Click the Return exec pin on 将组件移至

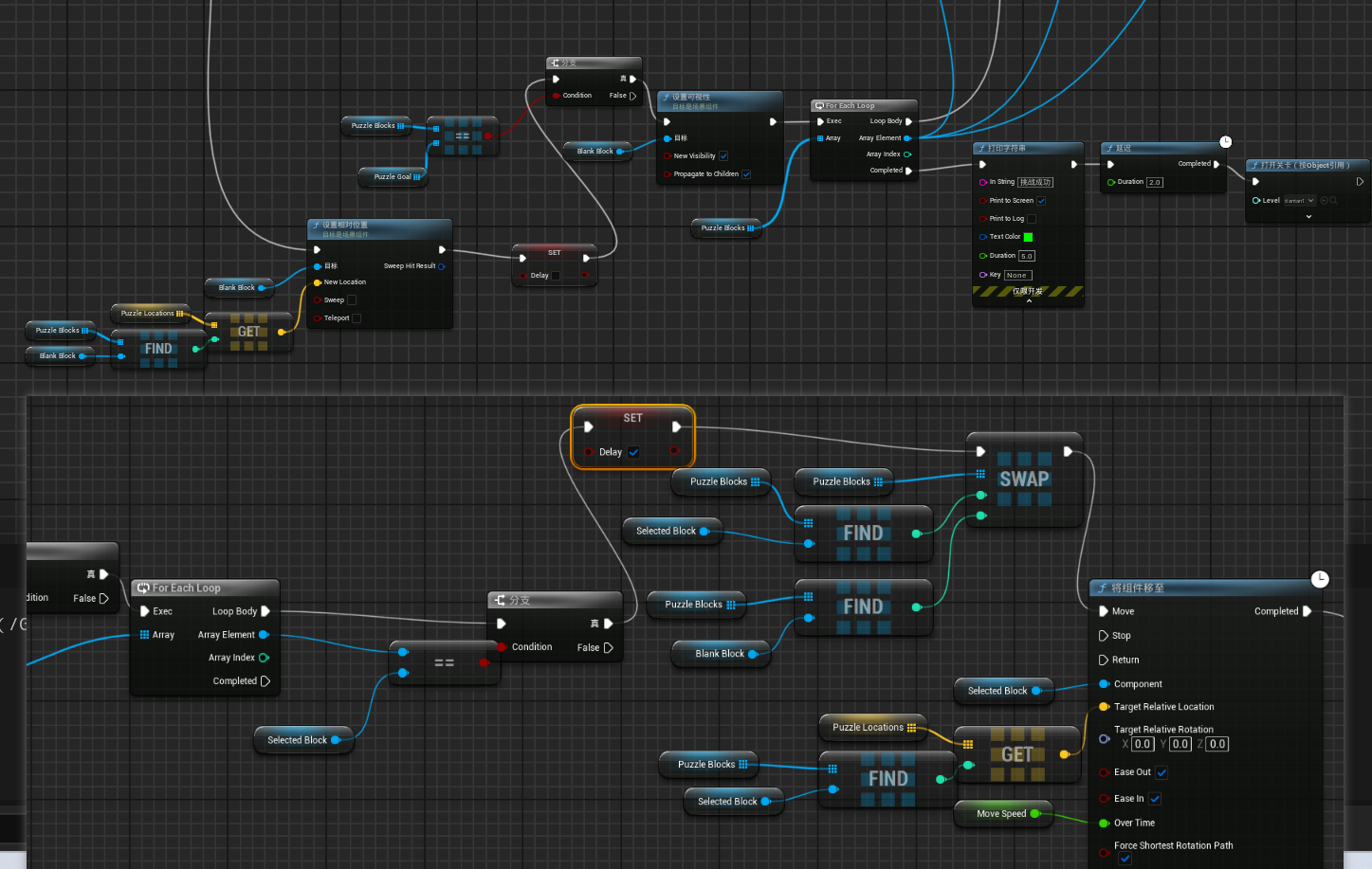(x=1104, y=660)
